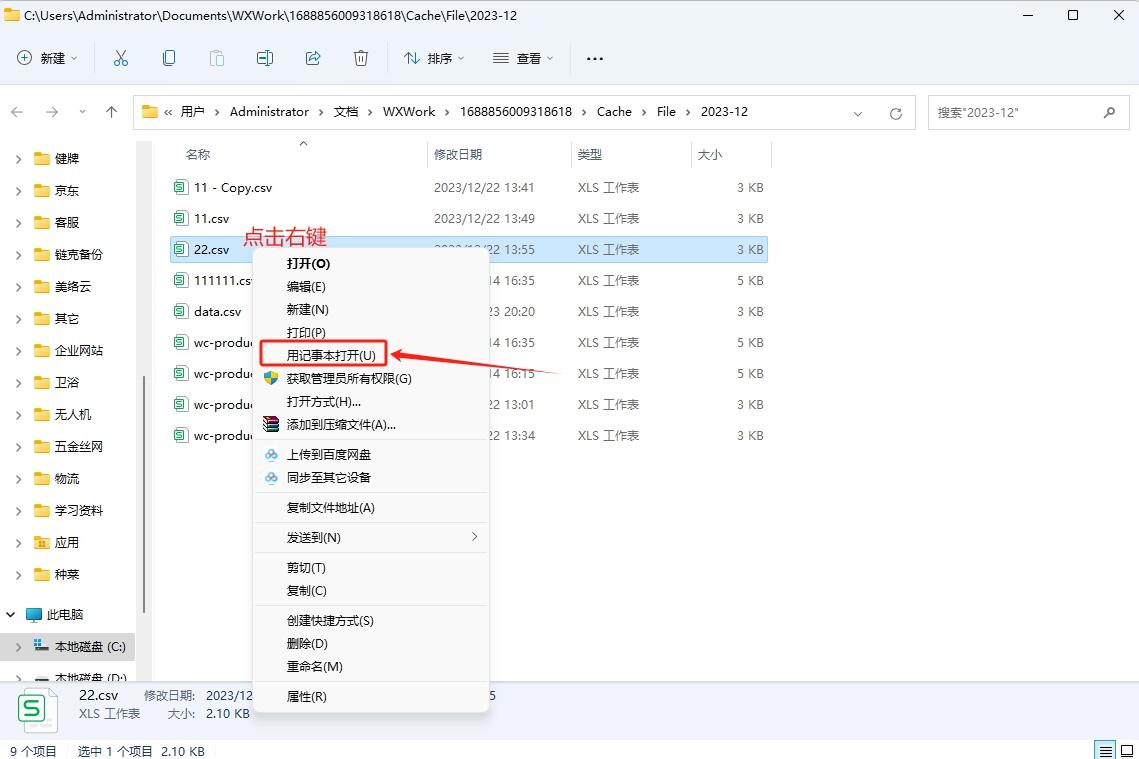The height and width of the screenshot is (759, 1139).
Task: Open 发送到(N) submenu
Action: (370, 537)
